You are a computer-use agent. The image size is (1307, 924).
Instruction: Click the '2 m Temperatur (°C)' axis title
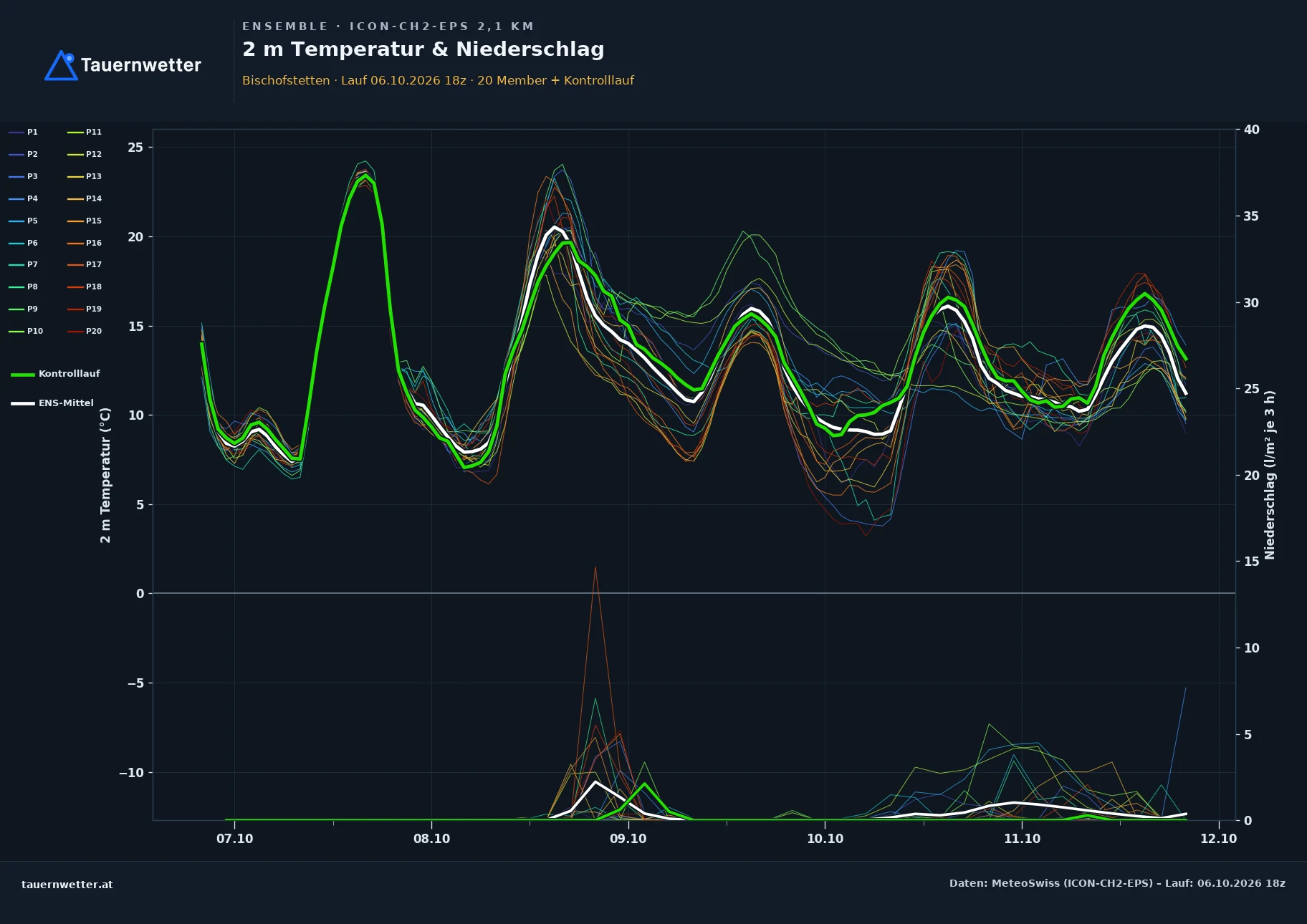click(105, 475)
